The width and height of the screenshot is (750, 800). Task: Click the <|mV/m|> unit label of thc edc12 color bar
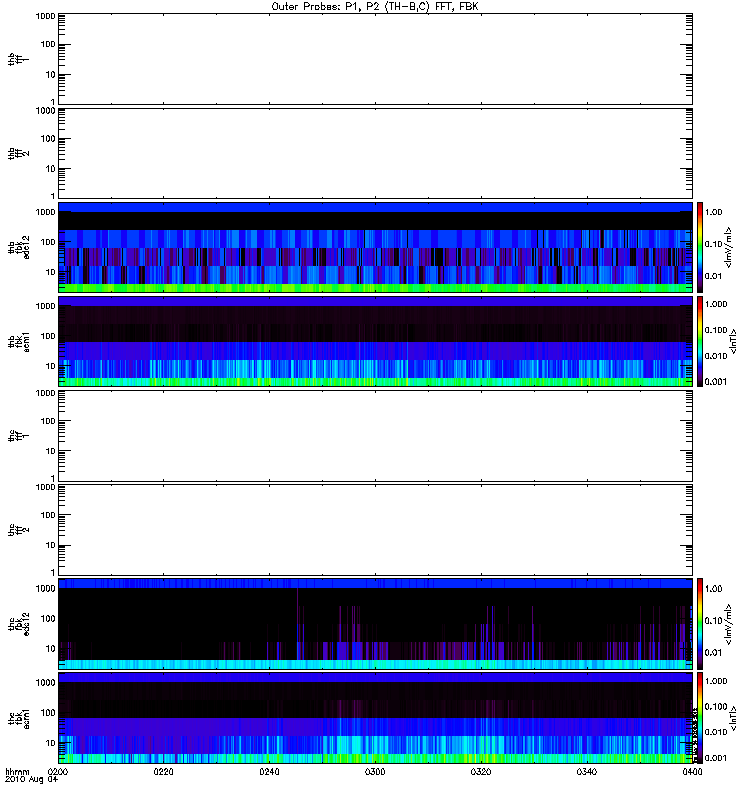tap(728, 624)
